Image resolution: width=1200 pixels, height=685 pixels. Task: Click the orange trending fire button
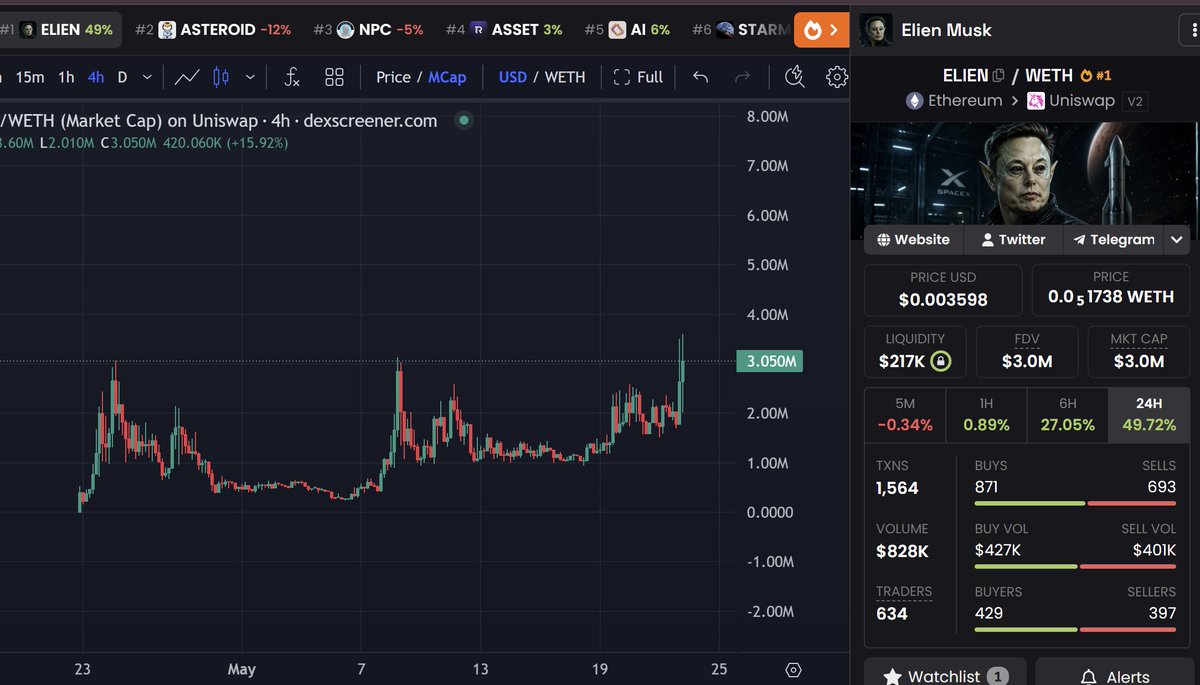[821, 30]
